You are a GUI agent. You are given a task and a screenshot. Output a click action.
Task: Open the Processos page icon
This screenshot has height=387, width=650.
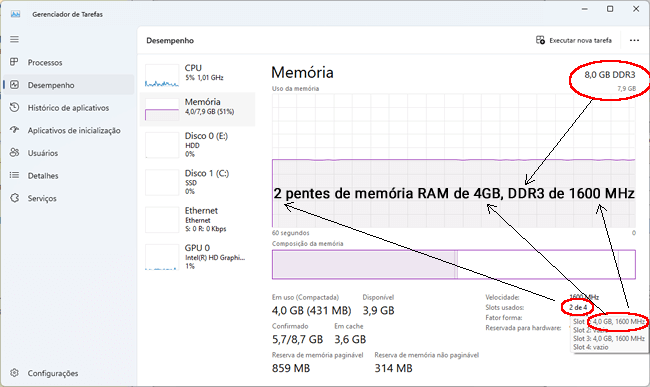point(15,62)
